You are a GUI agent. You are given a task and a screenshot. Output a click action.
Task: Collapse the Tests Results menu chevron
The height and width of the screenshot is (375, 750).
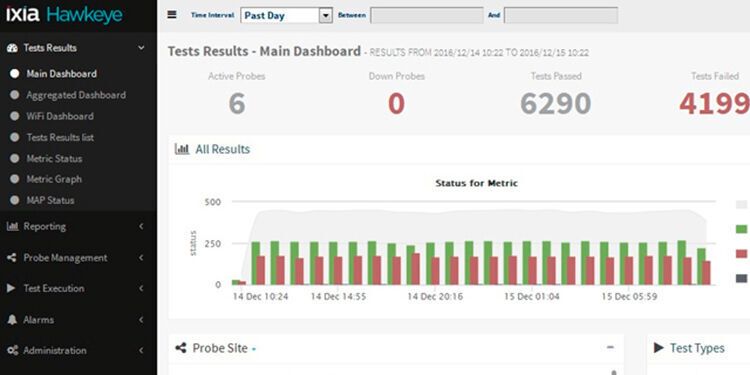click(x=141, y=48)
